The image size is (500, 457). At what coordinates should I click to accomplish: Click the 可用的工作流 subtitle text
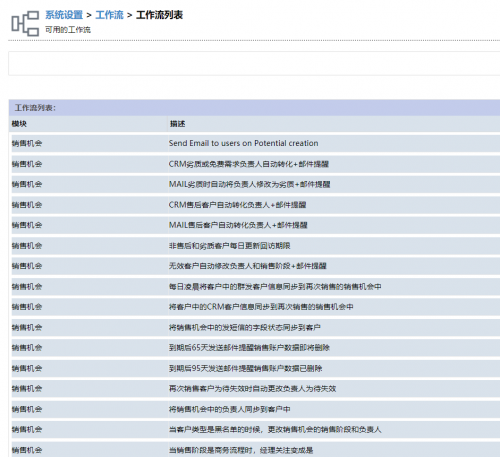pyautogui.click(x=68, y=30)
